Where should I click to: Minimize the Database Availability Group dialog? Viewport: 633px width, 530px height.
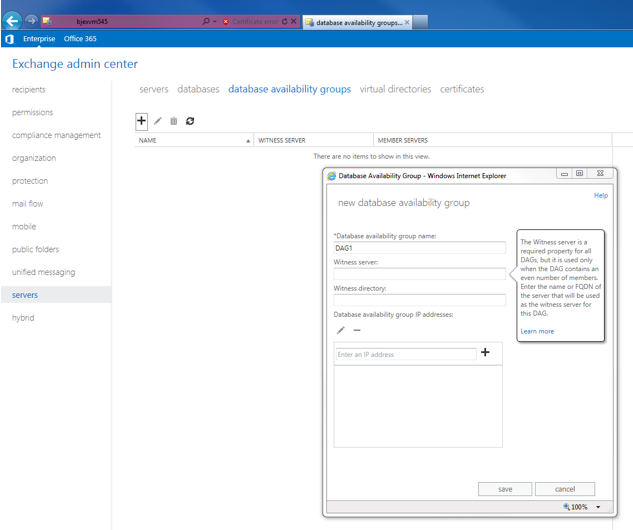click(x=564, y=174)
